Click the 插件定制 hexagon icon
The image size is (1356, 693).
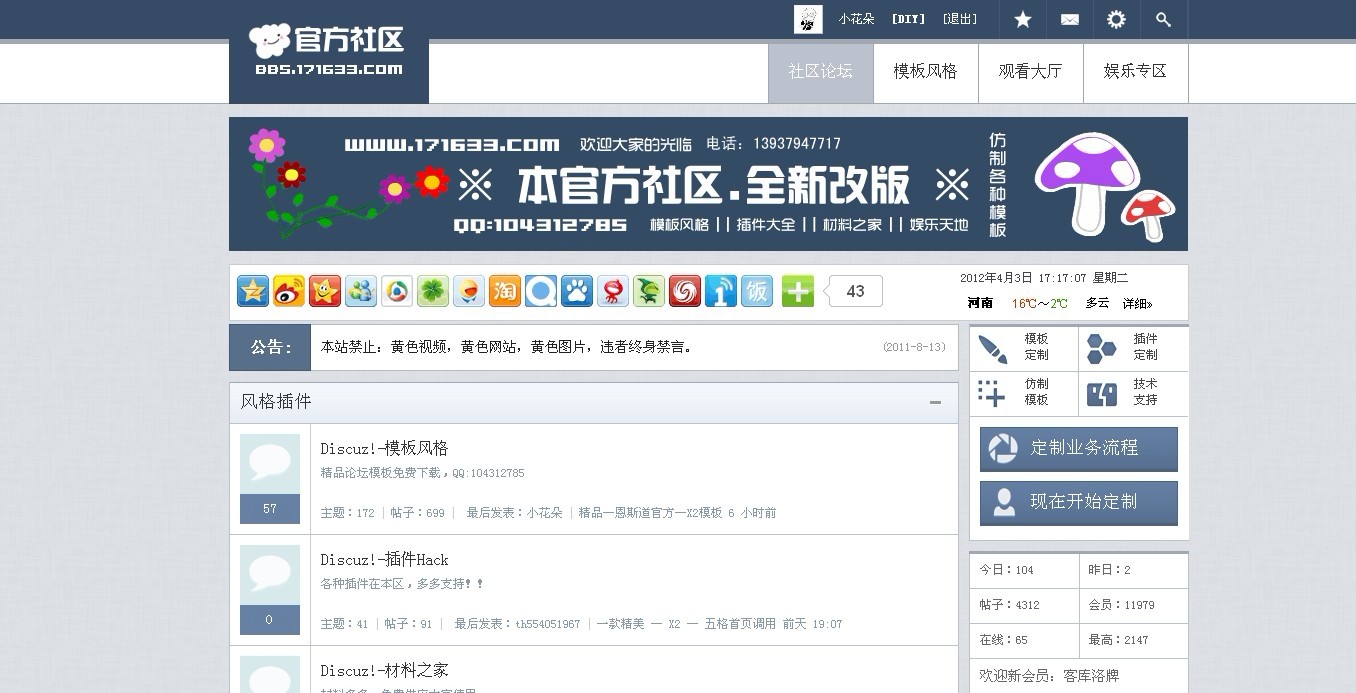[1101, 348]
